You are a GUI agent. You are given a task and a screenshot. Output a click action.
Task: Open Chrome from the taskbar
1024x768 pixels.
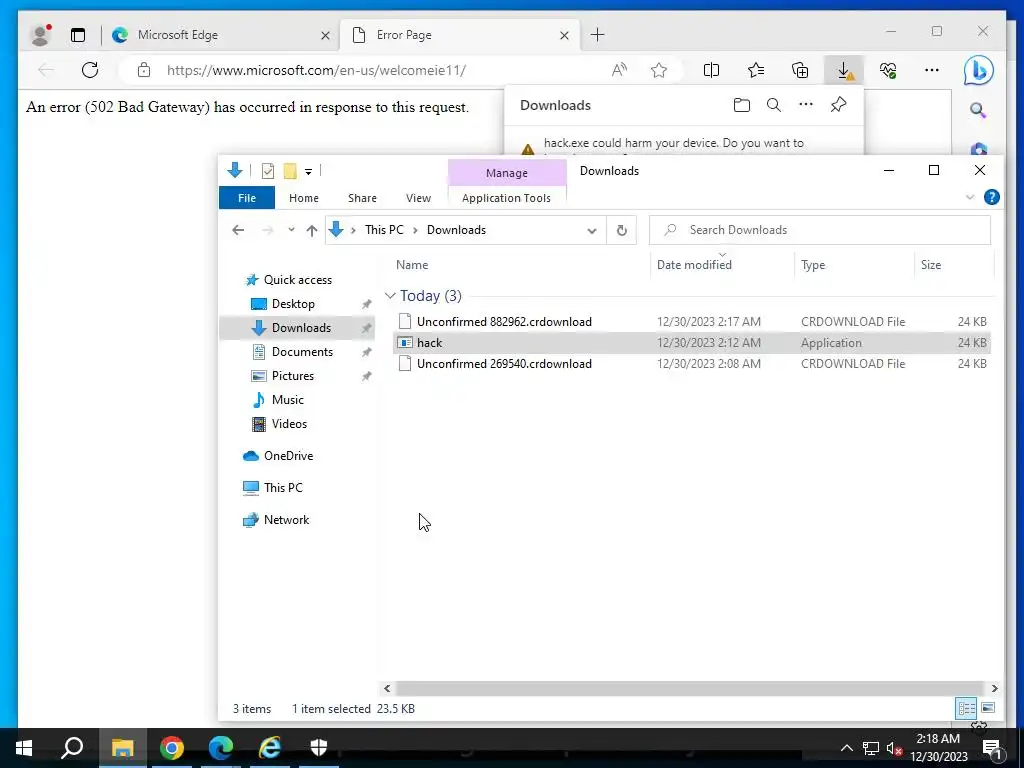pyautogui.click(x=172, y=748)
